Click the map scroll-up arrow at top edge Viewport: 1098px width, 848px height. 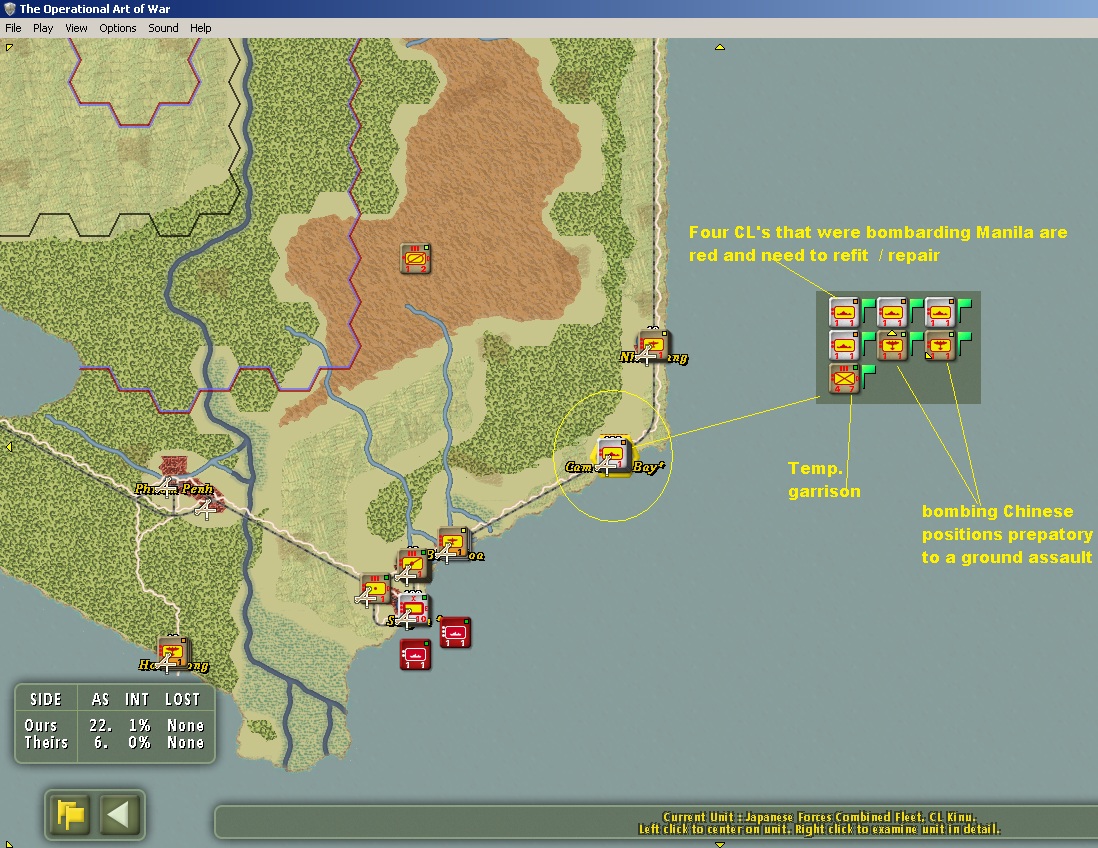719,47
